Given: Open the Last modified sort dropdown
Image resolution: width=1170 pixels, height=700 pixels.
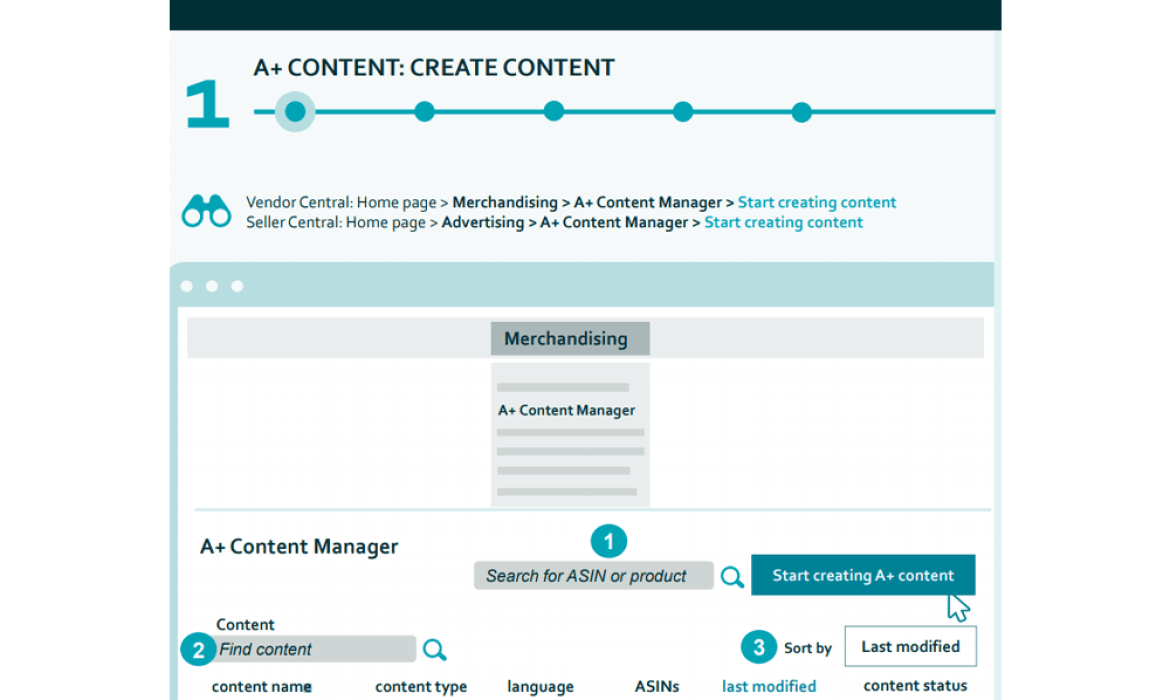Looking at the screenshot, I should [x=910, y=646].
